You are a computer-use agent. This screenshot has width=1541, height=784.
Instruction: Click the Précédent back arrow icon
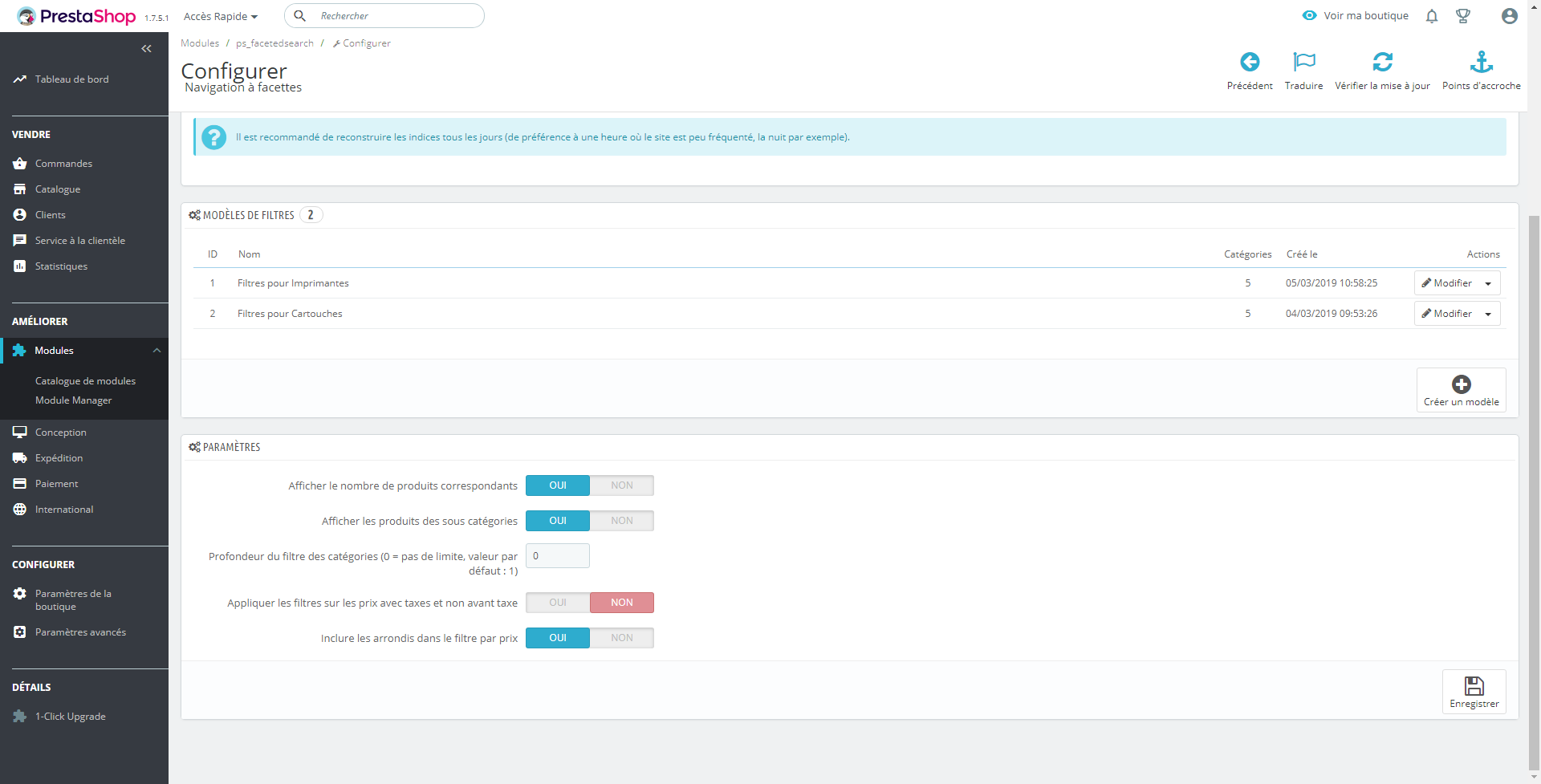coord(1250,62)
